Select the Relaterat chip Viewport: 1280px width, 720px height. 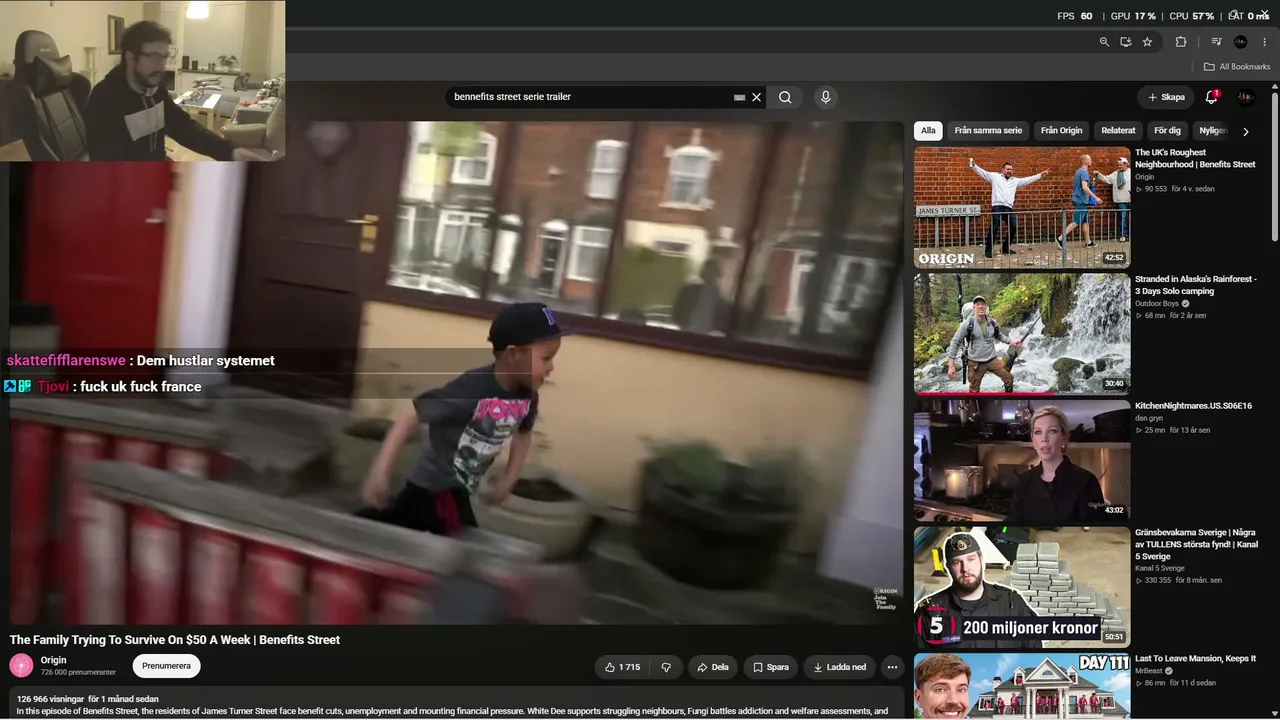coord(1118,131)
